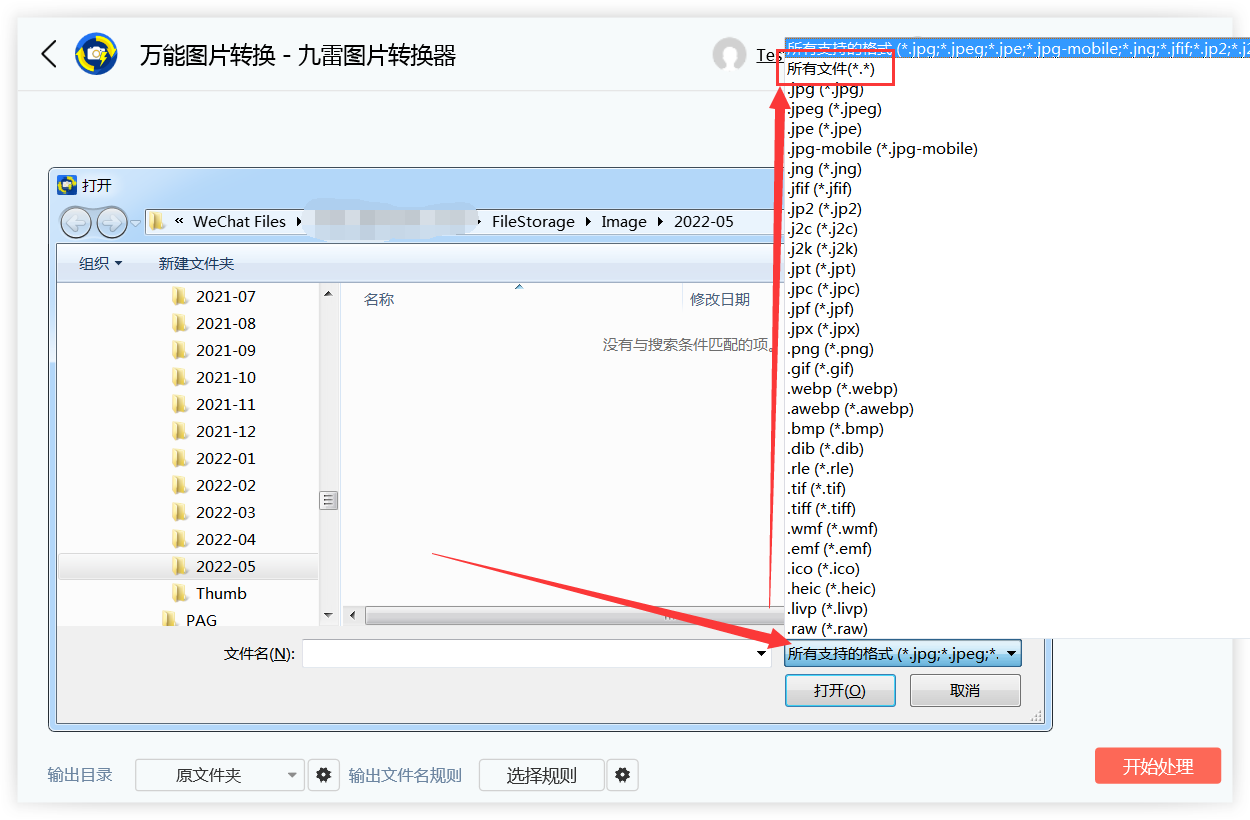Sort by the 修改日期 column header
Viewport: 1250px width, 820px height.
720,299
